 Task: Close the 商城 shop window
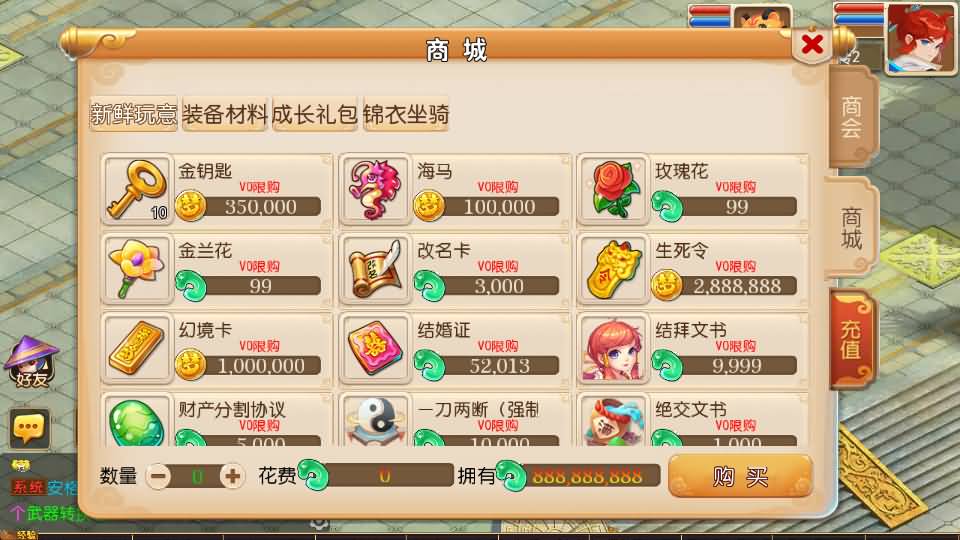point(812,44)
